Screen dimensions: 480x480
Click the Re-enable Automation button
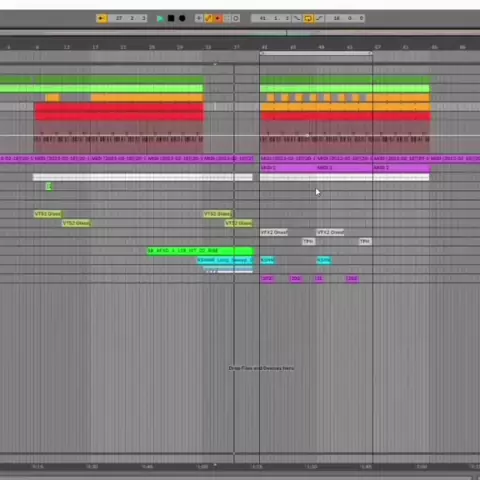coord(218,18)
